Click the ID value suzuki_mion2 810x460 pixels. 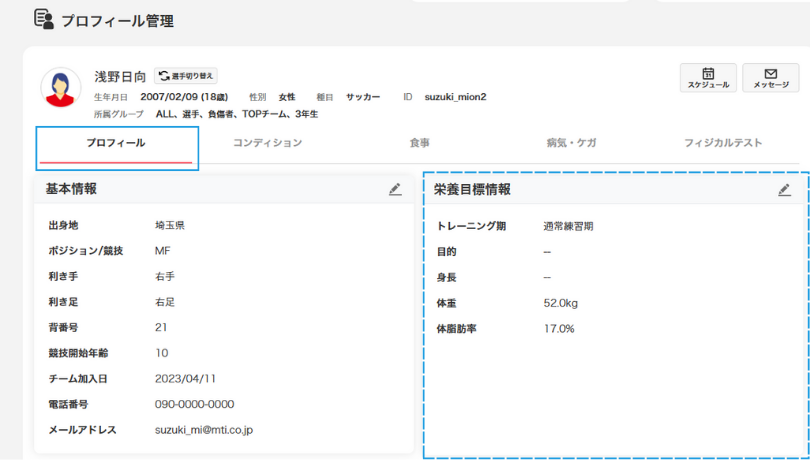coord(455,97)
